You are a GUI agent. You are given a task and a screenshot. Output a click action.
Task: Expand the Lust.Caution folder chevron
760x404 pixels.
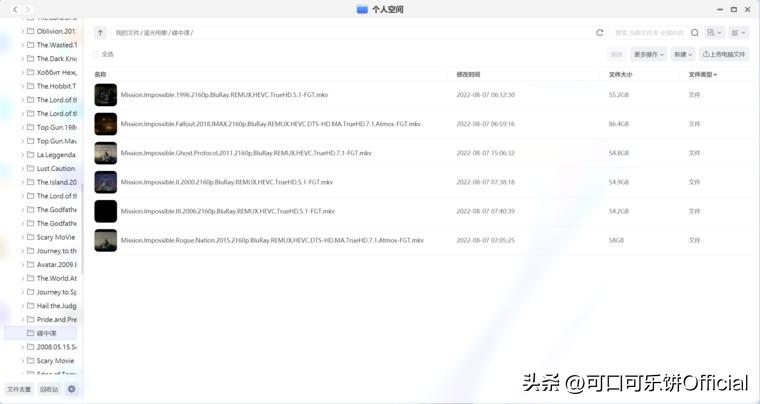[22, 169]
